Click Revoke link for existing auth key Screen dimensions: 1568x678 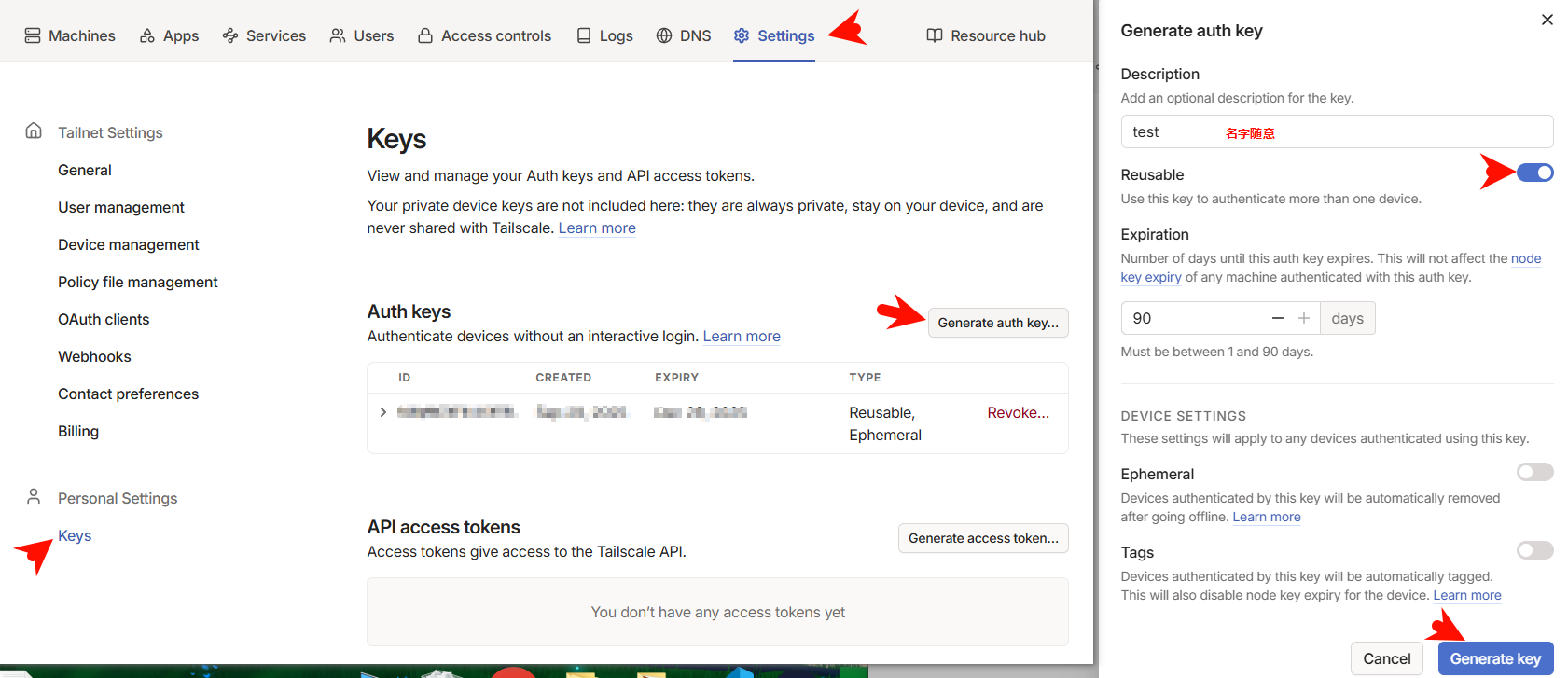pos(1018,412)
